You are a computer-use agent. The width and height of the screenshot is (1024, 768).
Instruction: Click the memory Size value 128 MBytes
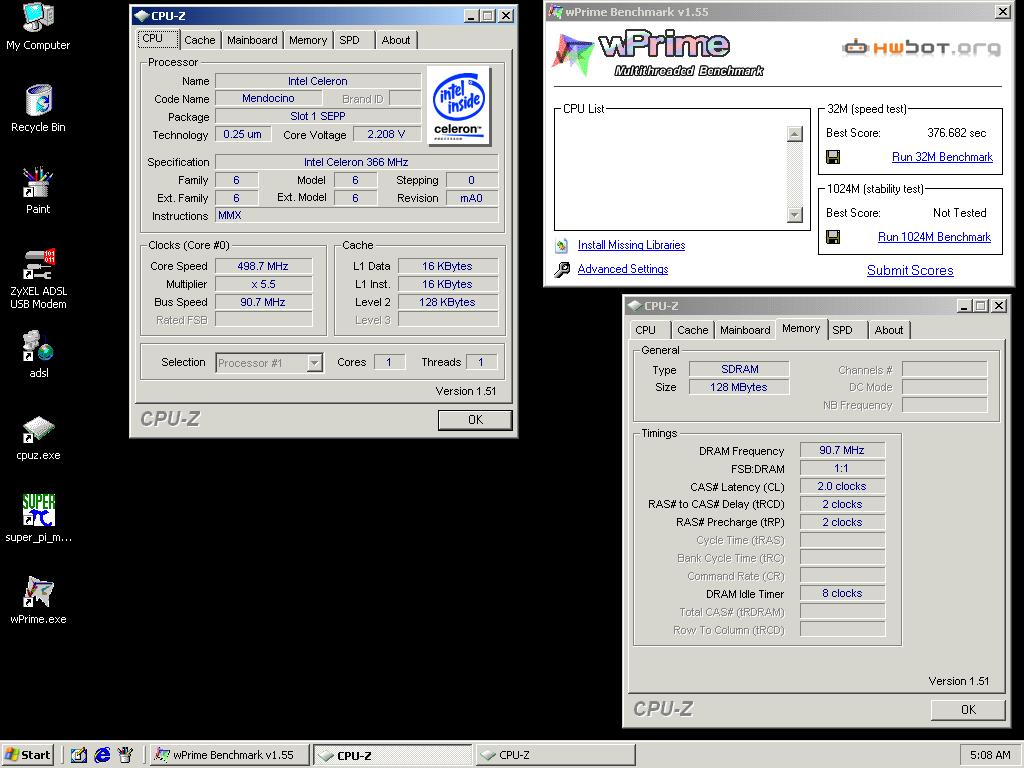pyautogui.click(x=739, y=387)
